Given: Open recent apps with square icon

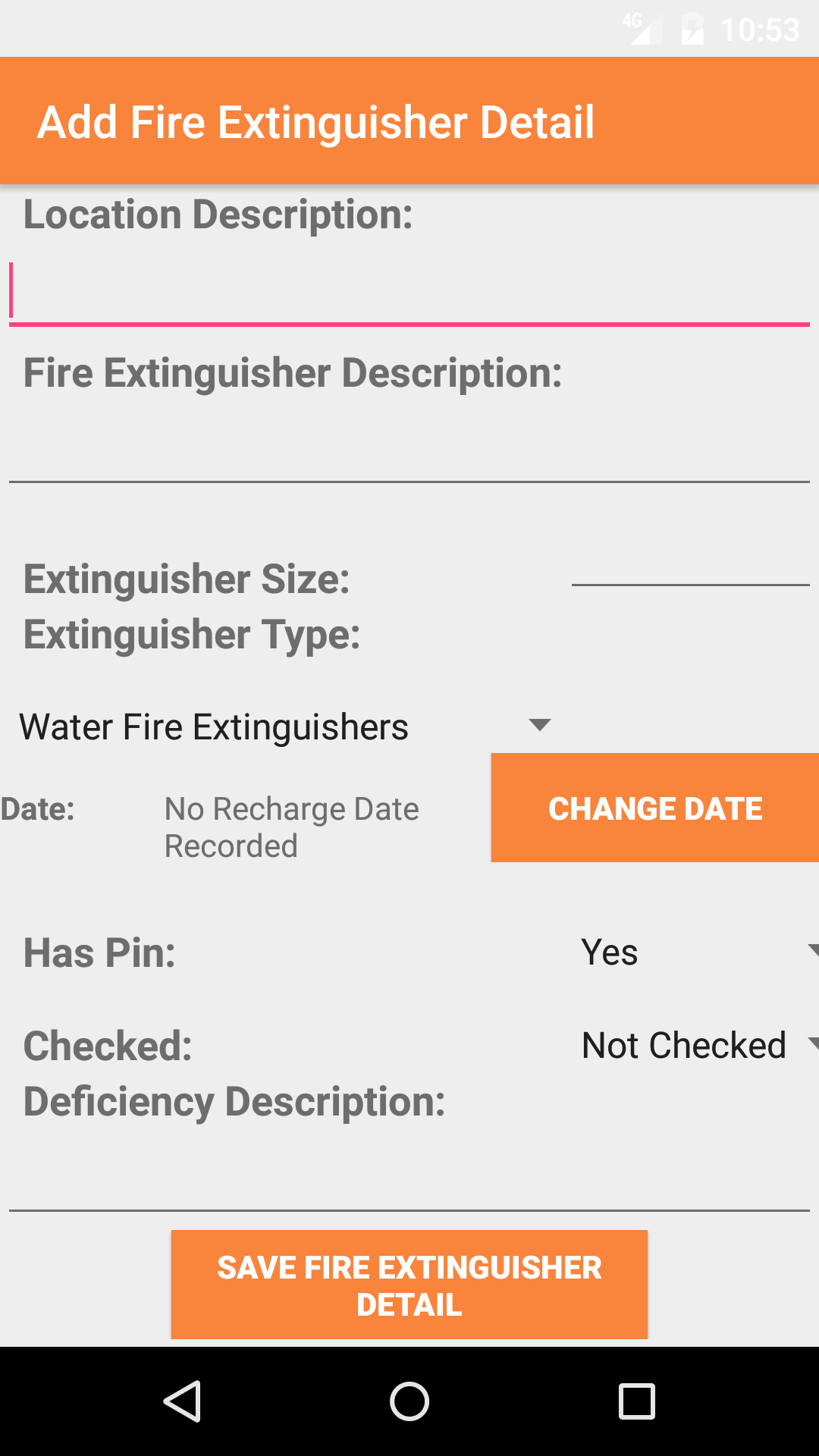Looking at the screenshot, I should tap(637, 1401).
